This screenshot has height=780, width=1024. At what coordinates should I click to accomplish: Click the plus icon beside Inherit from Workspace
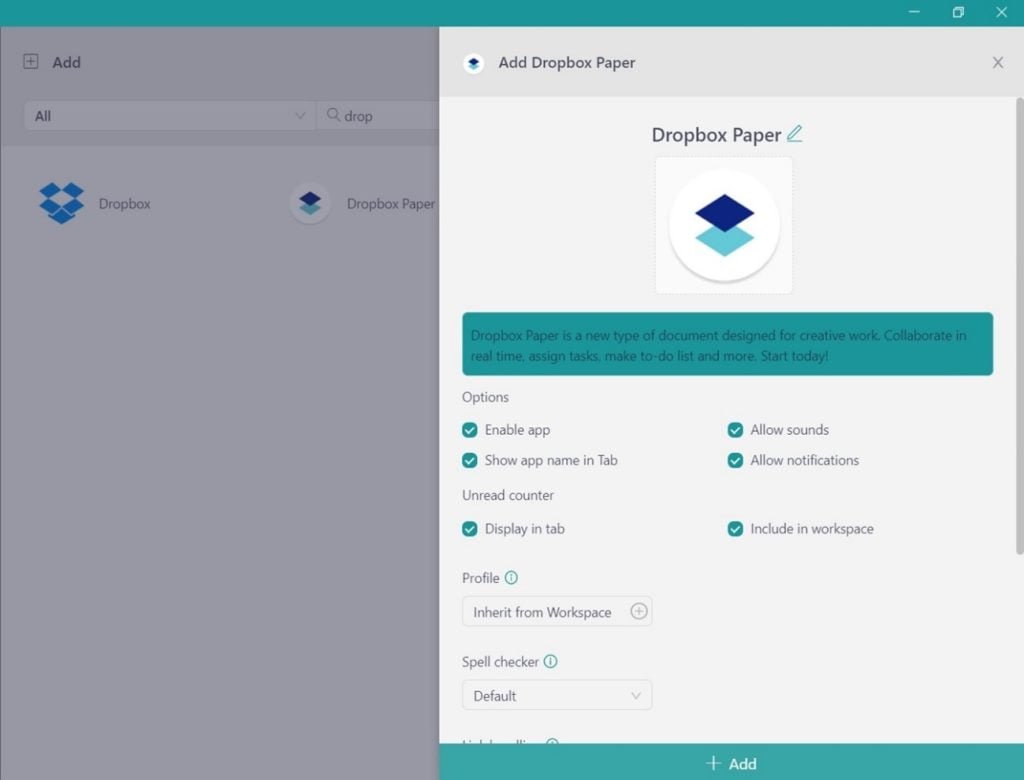[639, 611]
